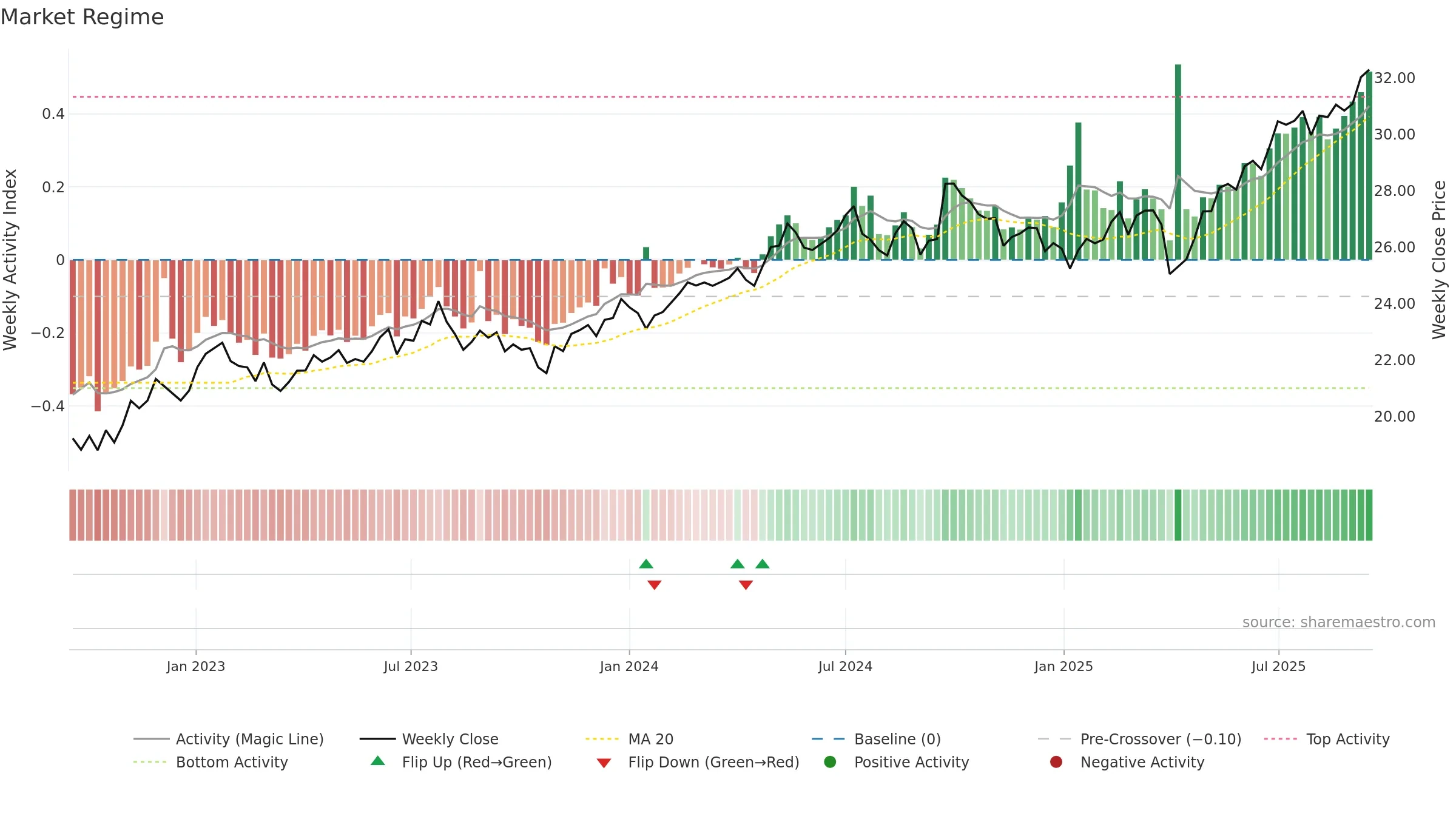
Task: Toggle the Top Activity legend entry
Action: point(1327,739)
